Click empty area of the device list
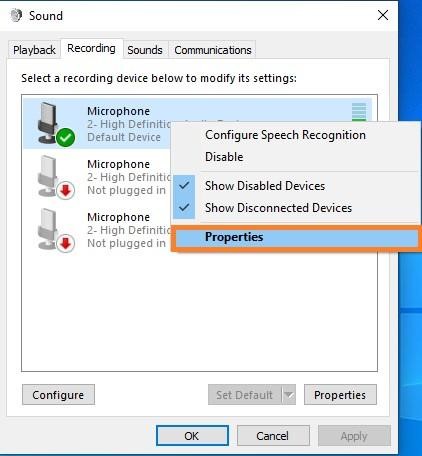Image resolution: width=422 pixels, height=456 pixels. [x=199, y=310]
